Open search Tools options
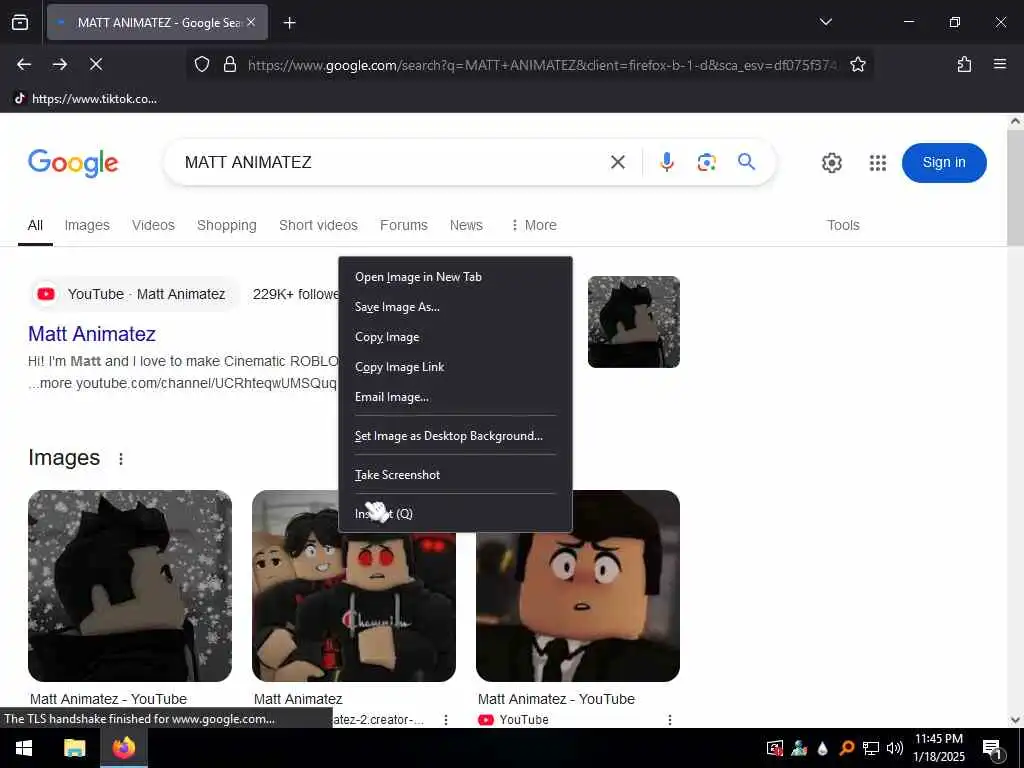This screenshot has height=768, width=1024. 843,225
